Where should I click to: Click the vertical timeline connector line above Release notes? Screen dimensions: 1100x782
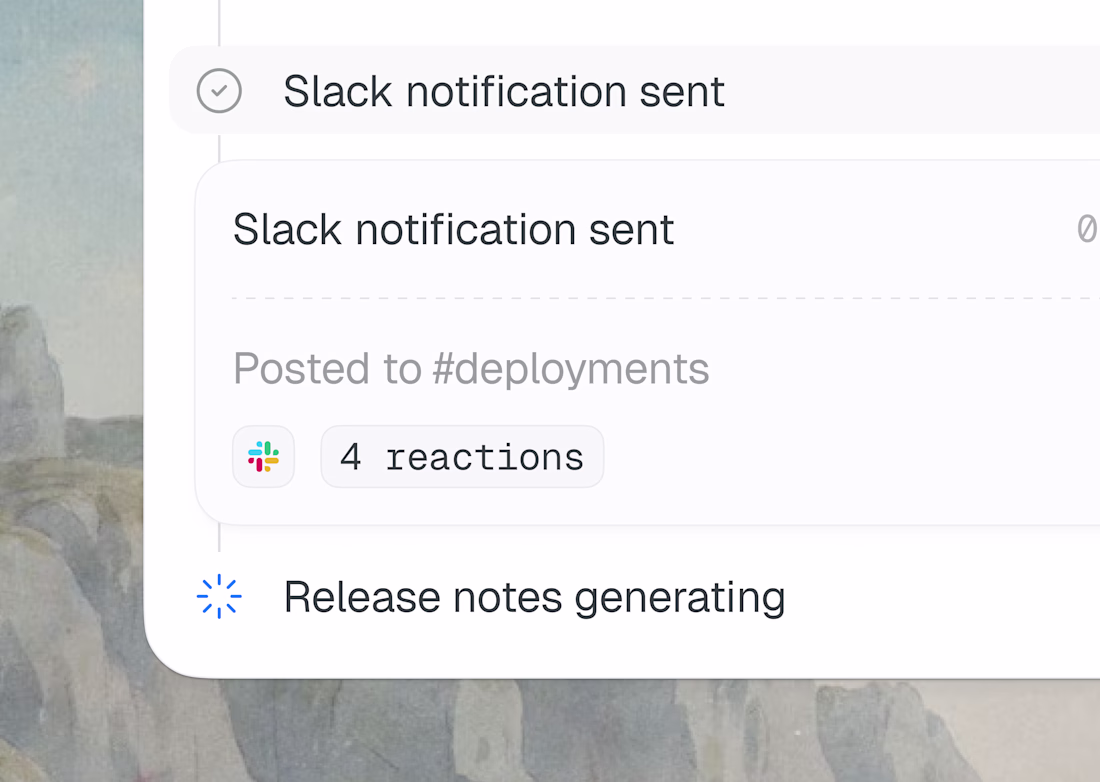point(219,538)
